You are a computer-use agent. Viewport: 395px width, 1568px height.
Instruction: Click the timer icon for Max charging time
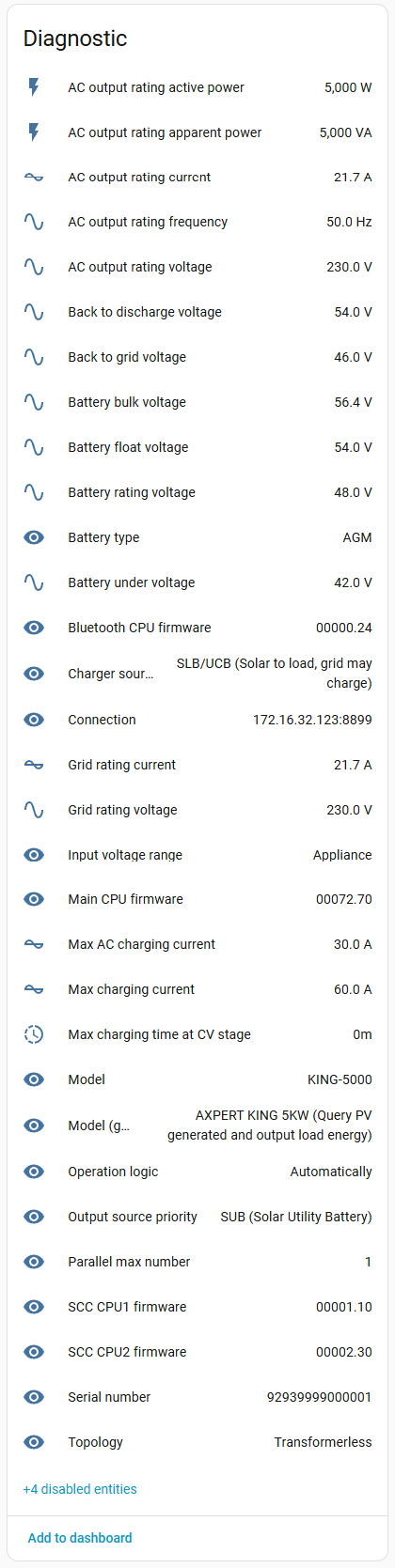pyautogui.click(x=34, y=1034)
